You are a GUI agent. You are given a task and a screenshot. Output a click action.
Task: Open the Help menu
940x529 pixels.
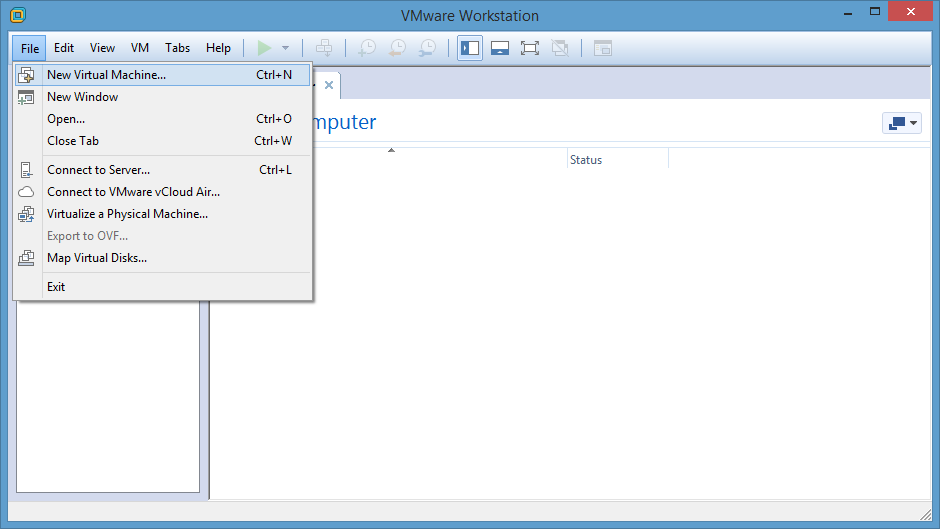click(218, 48)
